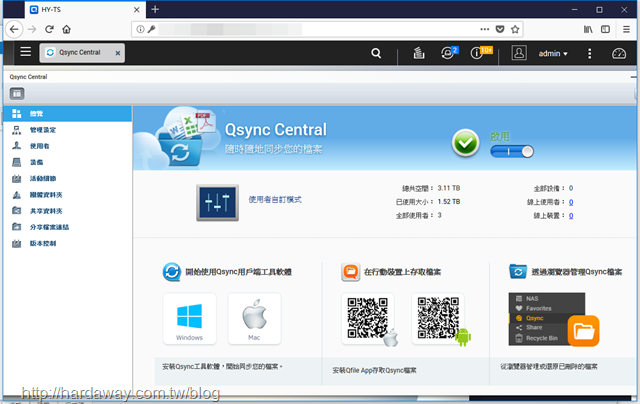The height and width of the screenshot is (404, 640).
Task: Open the online users count link
Action: (571, 202)
